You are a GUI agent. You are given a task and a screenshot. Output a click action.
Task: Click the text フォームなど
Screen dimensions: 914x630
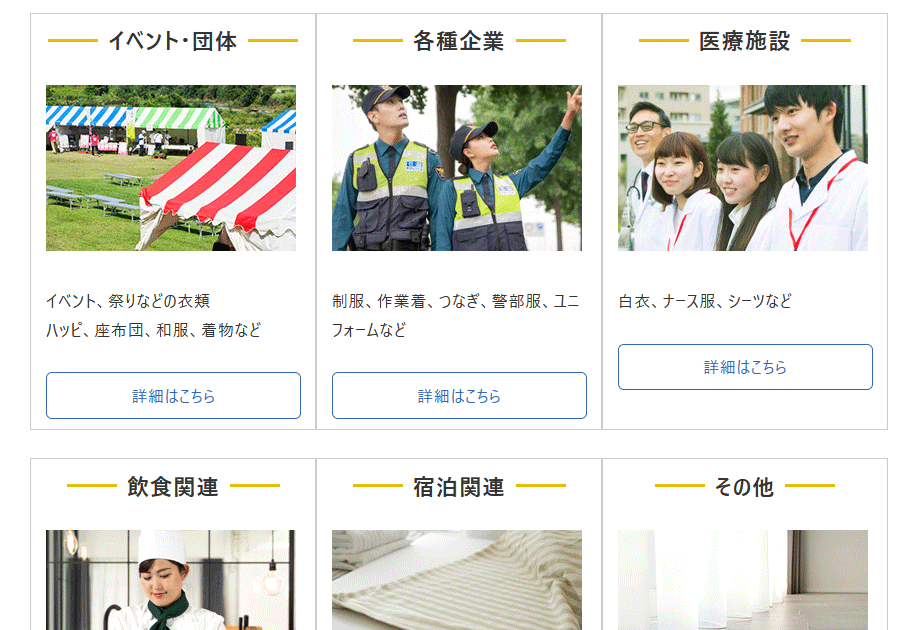(x=369, y=330)
